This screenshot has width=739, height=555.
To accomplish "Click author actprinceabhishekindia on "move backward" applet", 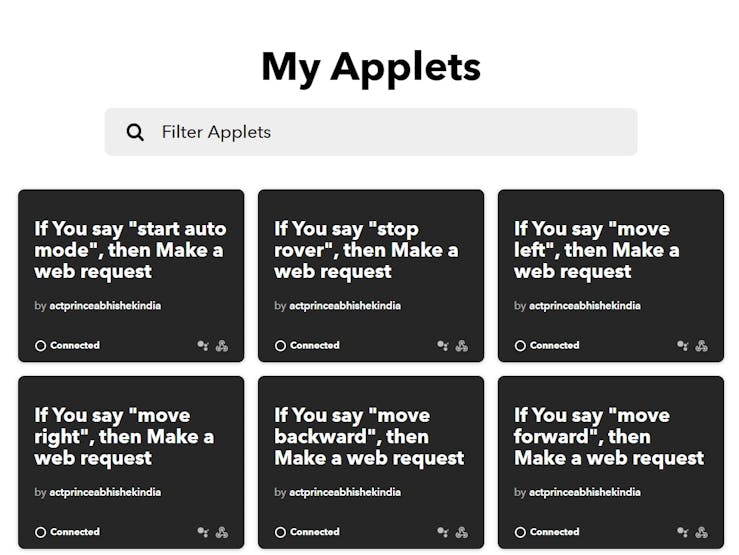I will 345,492.
